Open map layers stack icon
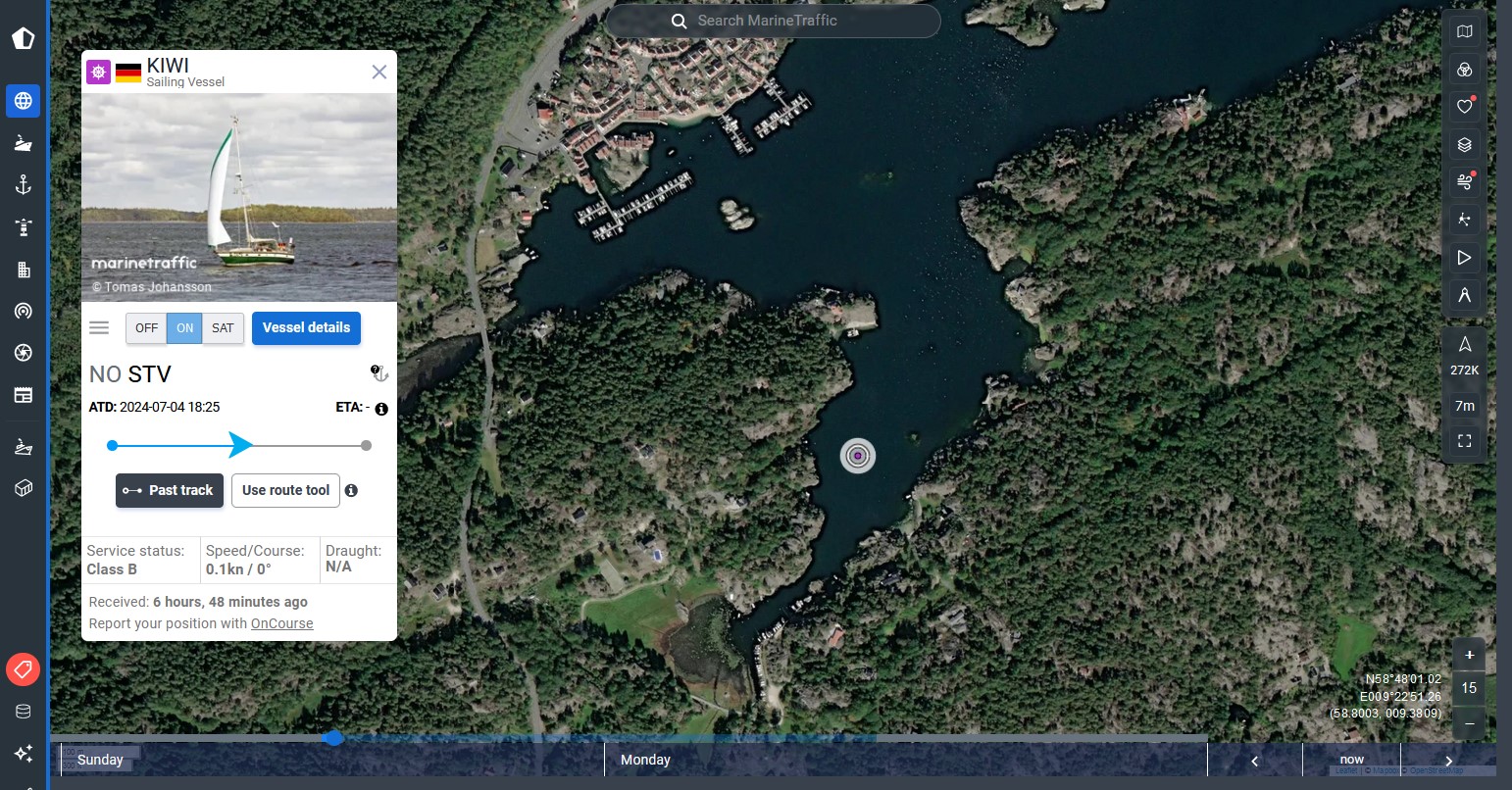Screen dimensions: 1512x790 [1464, 145]
